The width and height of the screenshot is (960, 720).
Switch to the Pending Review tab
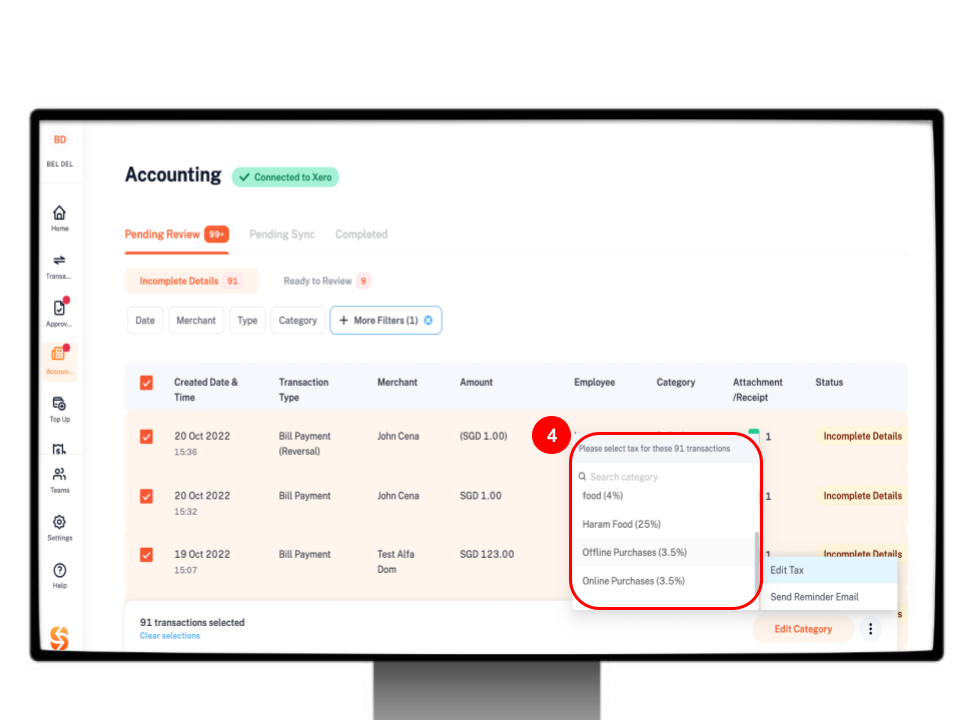pyautogui.click(x=176, y=234)
